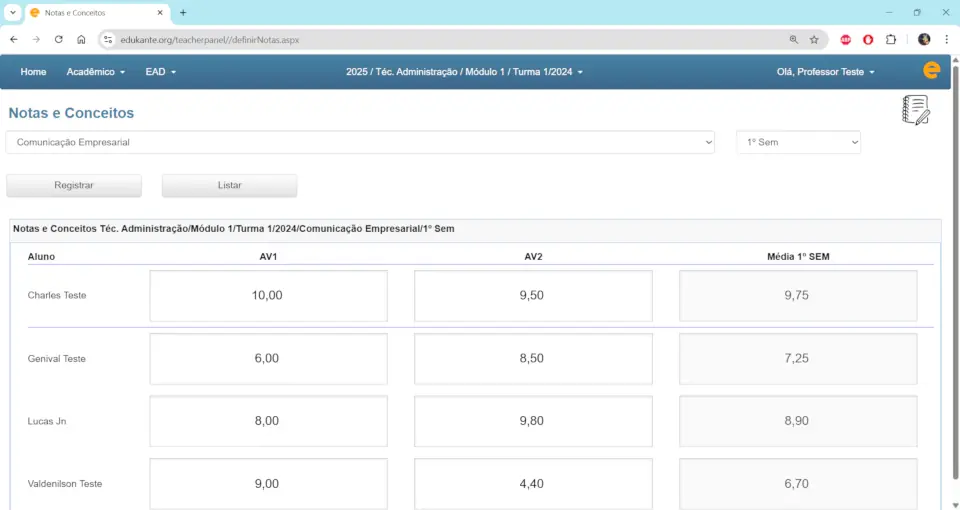This screenshot has height=510, width=960.
Task: Open the EAD menu
Action: click(x=160, y=72)
